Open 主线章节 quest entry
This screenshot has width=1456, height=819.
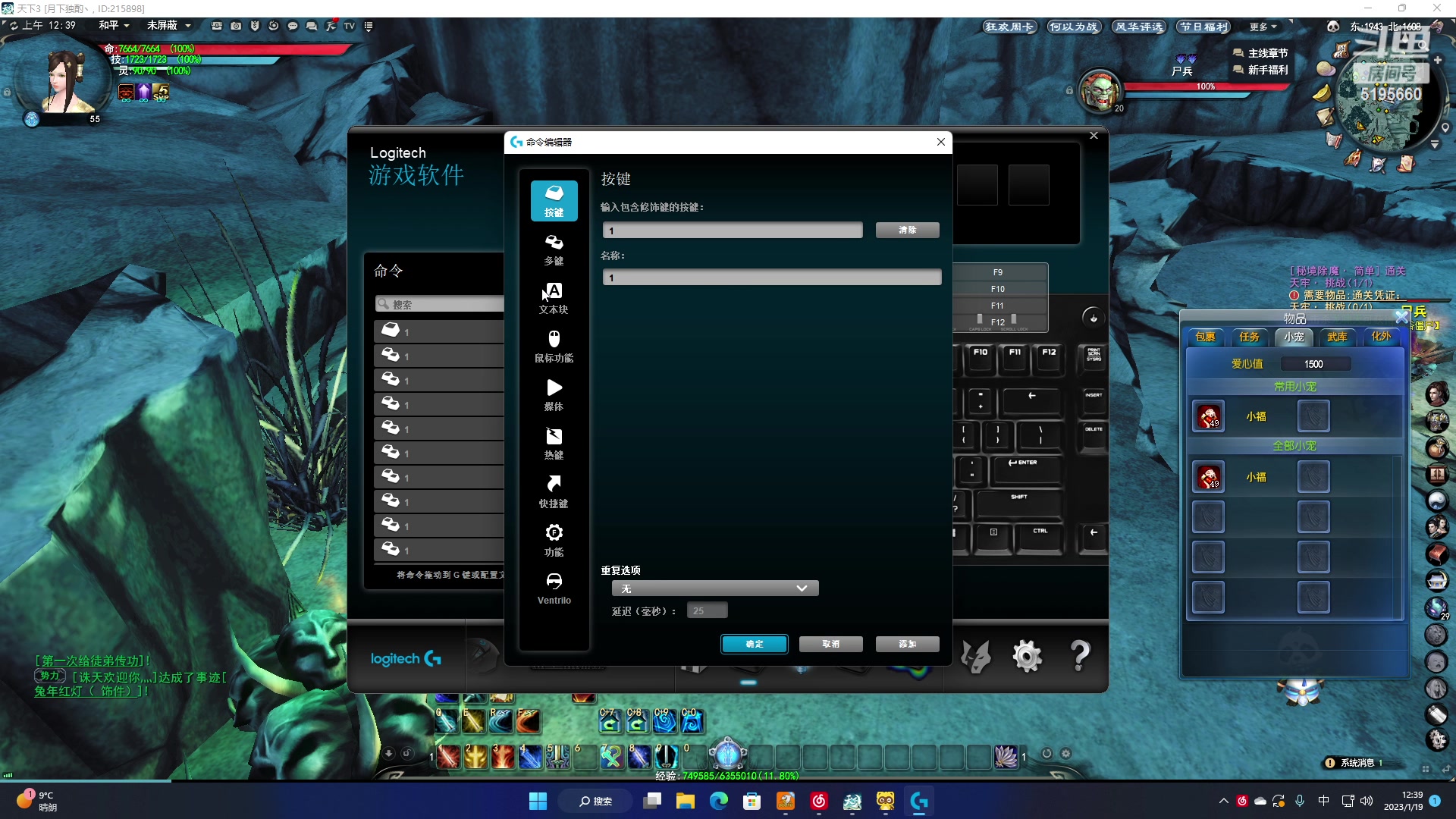coord(1260,53)
